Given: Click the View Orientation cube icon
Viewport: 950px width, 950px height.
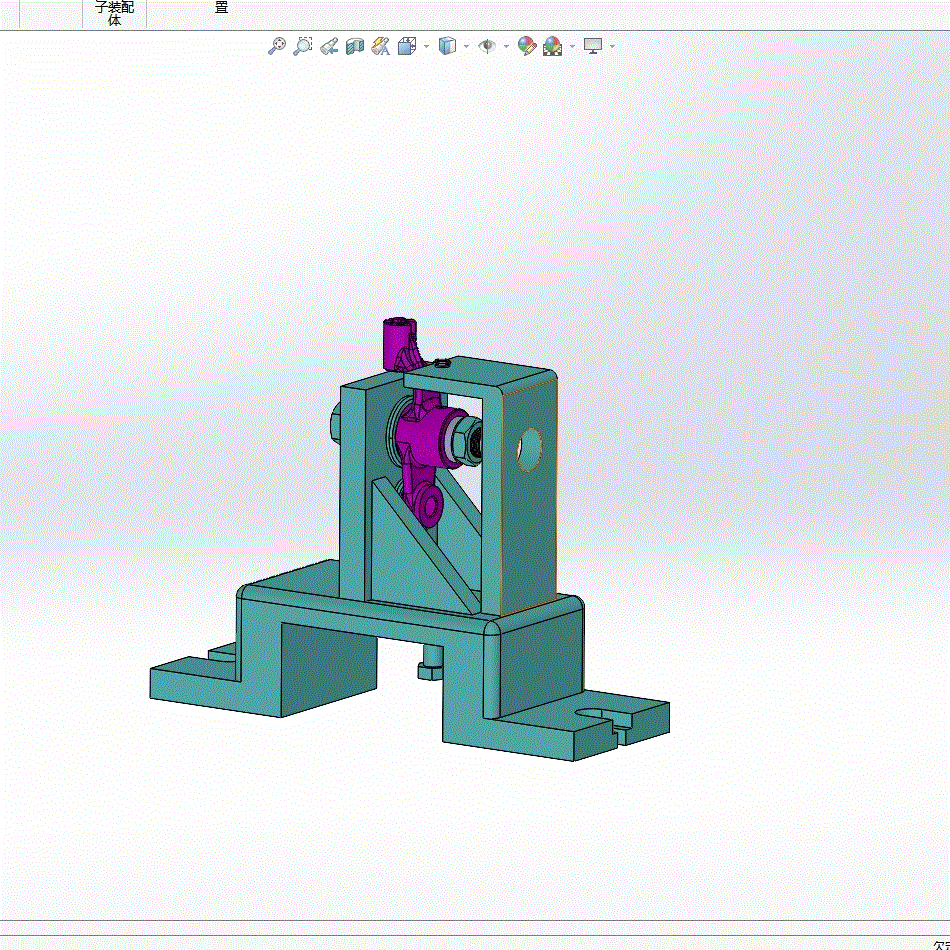Looking at the screenshot, I should click(x=407, y=46).
